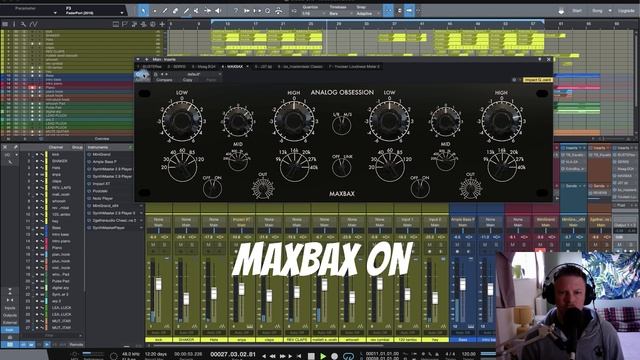Open the Song page tab
This screenshot has height=360, width=640.
pos(597,11)
